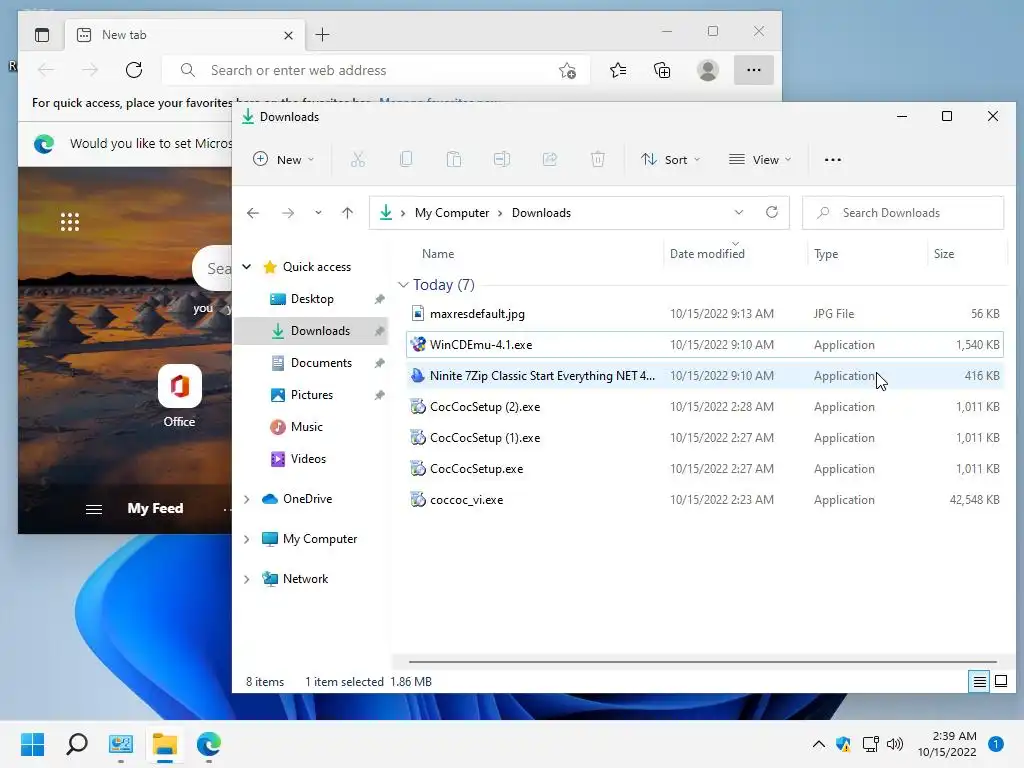Expand My Computer in navigation pane
Screen dimensions: 1024x768
coord(247,539)
